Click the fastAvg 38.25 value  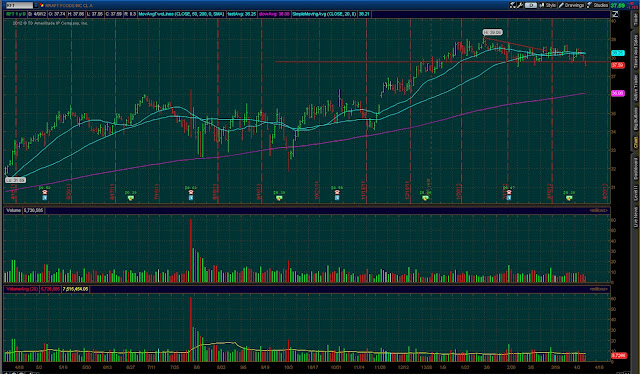click(x=242, y=14)
